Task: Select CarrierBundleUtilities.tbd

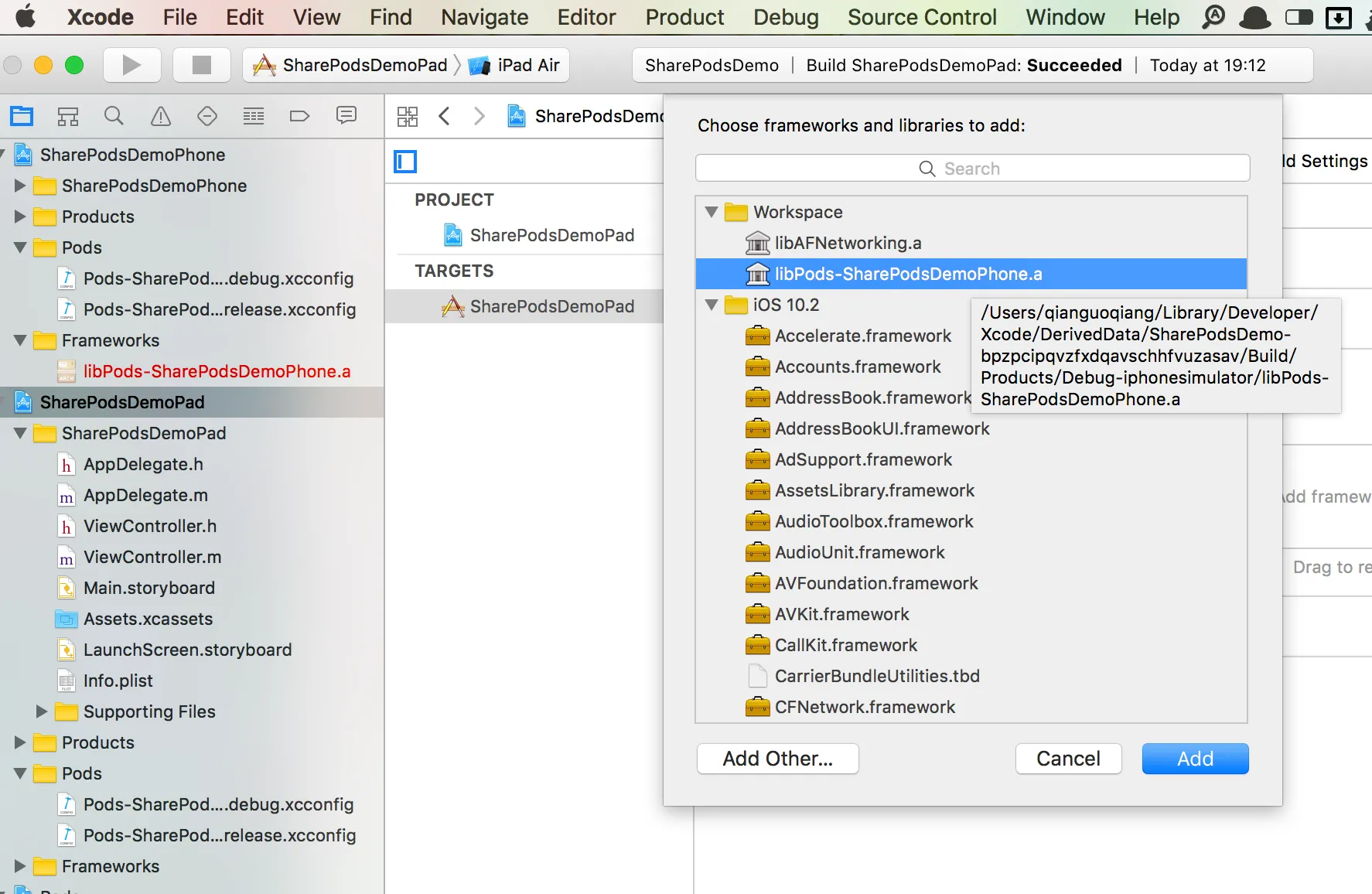Action: [x=971, y=676]
